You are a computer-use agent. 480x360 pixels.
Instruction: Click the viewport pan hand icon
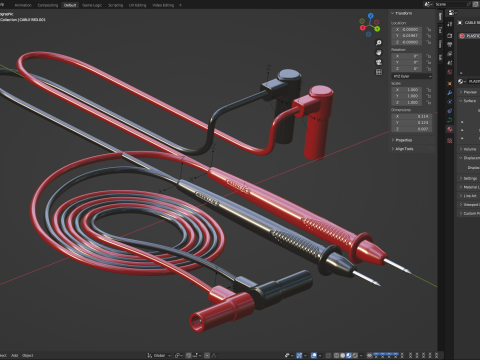click(379, 52)
